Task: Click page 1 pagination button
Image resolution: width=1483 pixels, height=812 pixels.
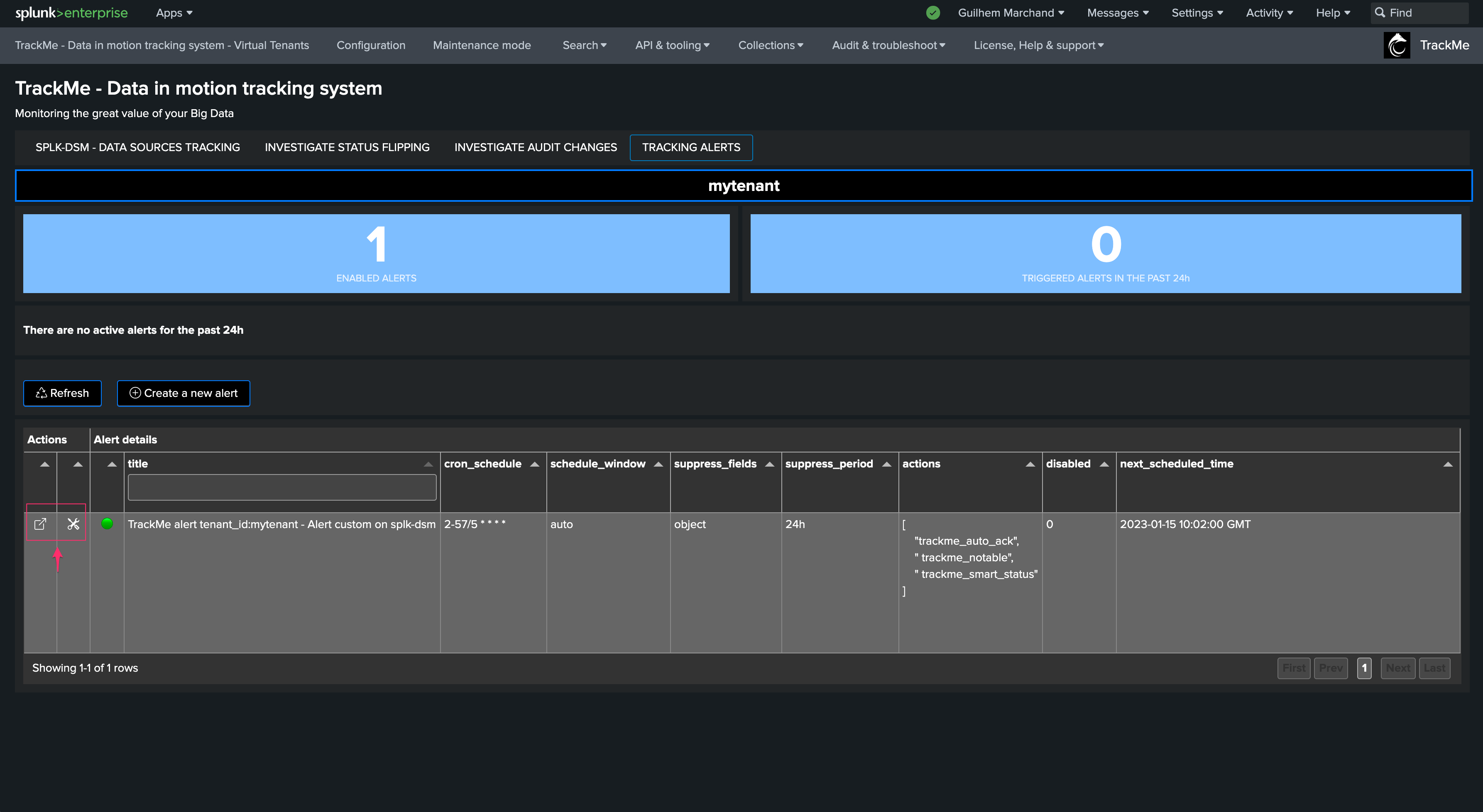Action: click(x=1364, y=668)
